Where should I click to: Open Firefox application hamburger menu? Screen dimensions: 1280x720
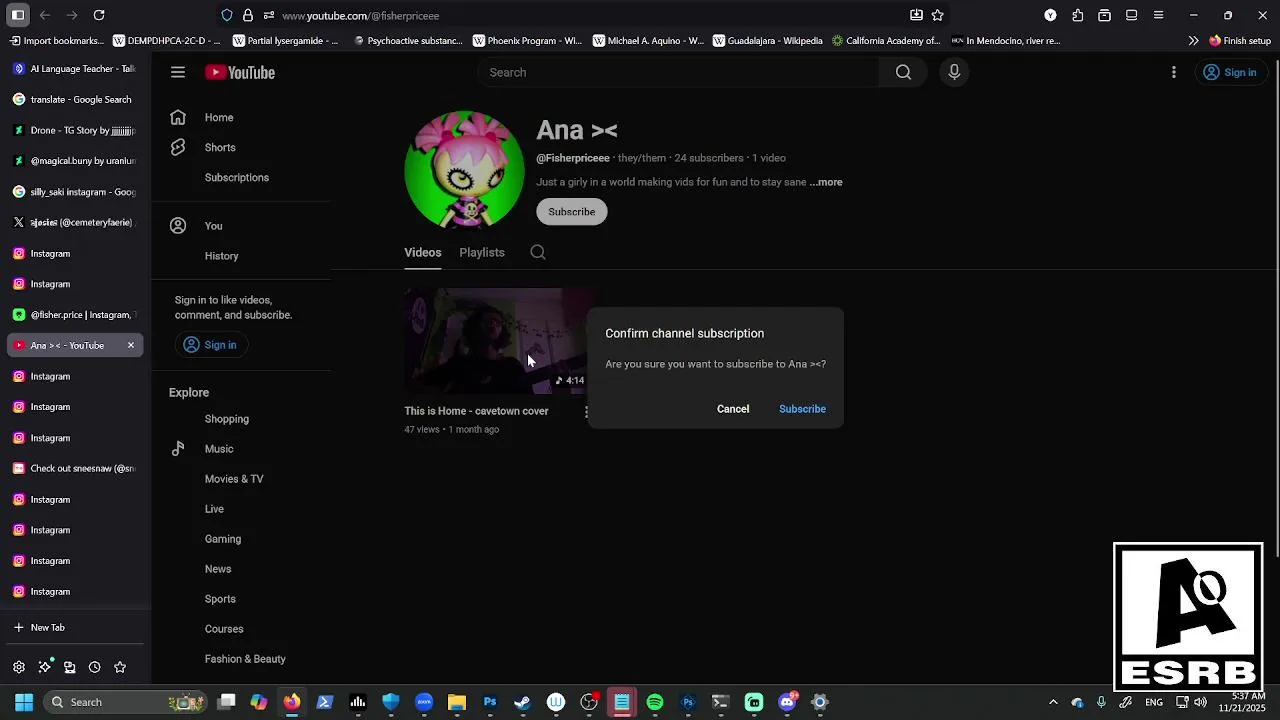[1158, 15]
